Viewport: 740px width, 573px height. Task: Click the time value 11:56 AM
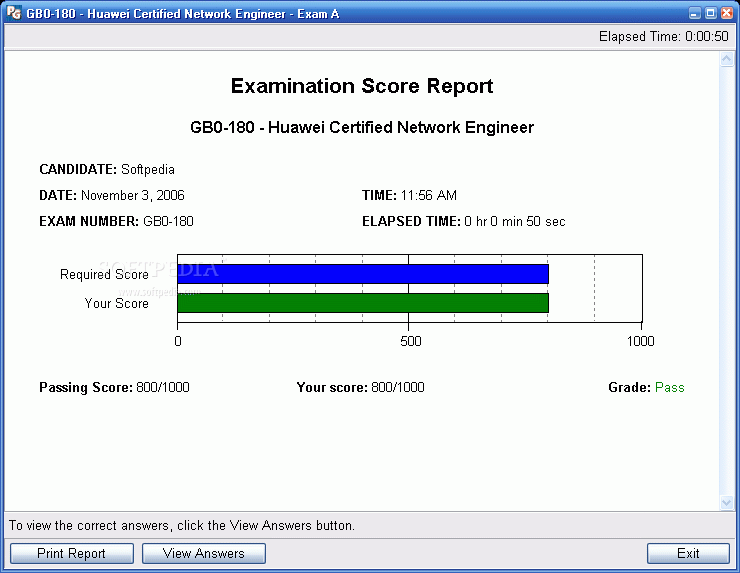429,195
